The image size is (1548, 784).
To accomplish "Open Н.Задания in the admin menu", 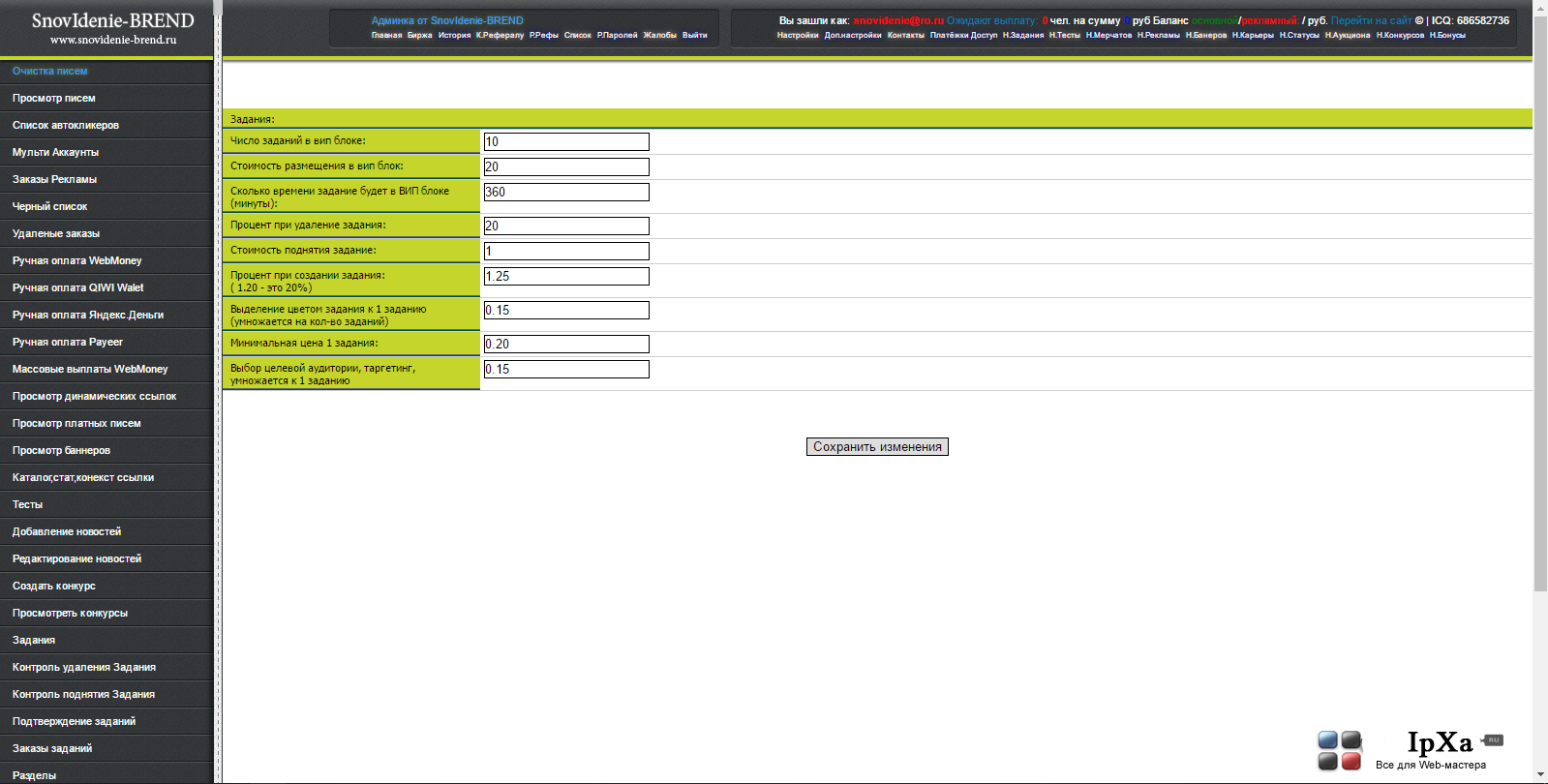I will pos(1023,36).
